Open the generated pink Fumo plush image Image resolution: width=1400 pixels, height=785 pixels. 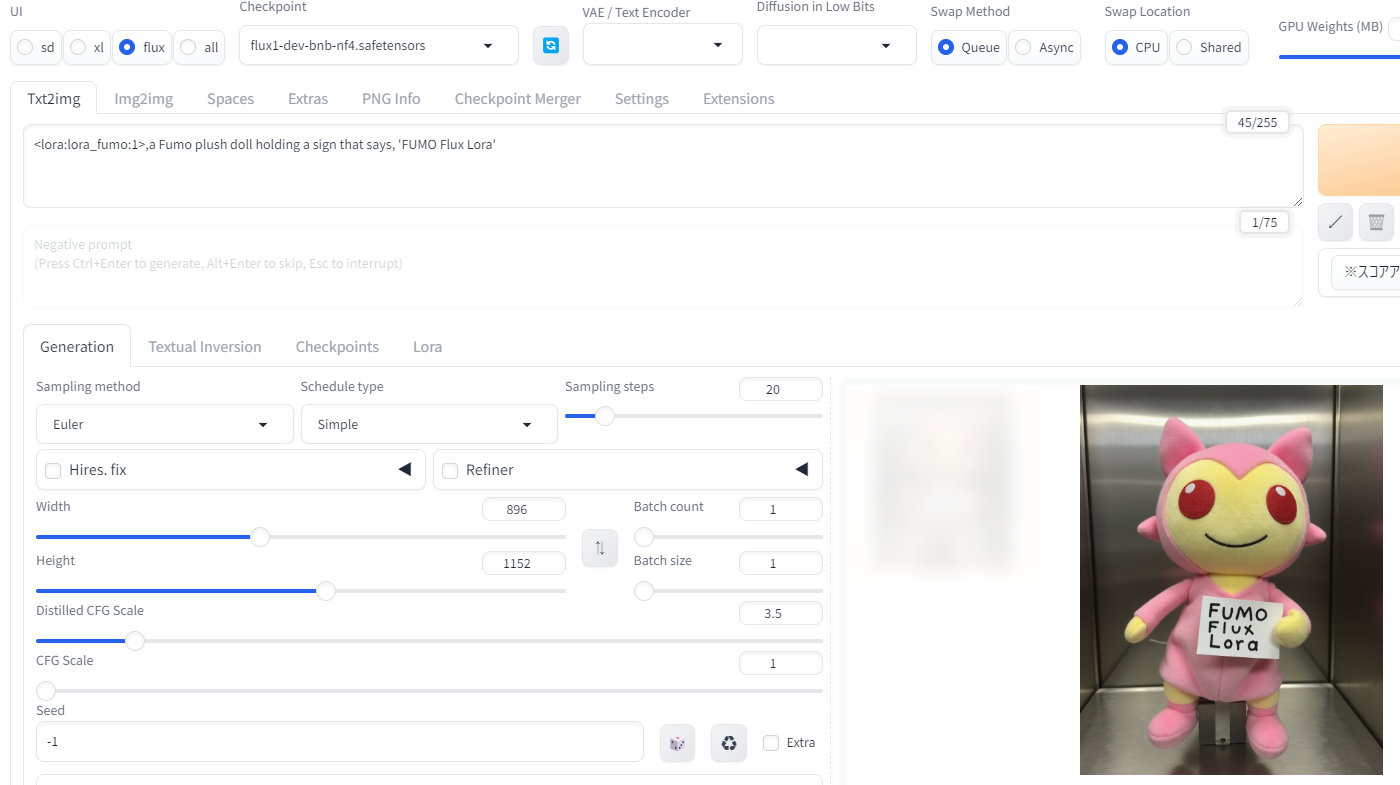(x=1231, y=580)
